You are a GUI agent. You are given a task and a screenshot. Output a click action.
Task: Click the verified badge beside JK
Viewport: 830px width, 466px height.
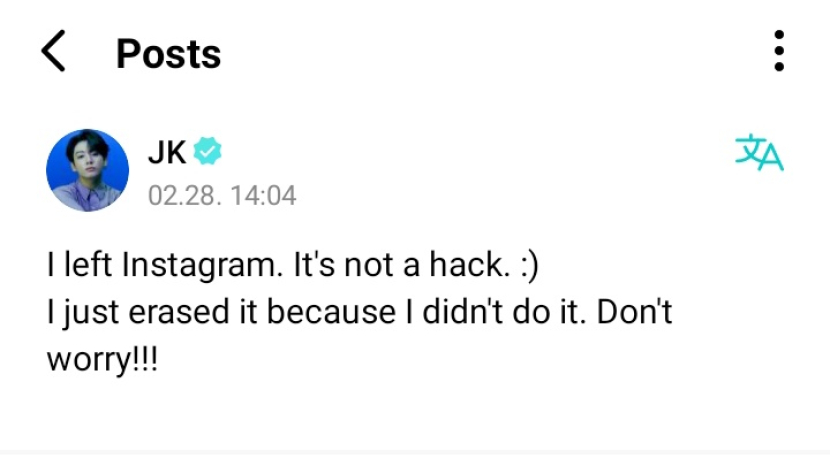[x=208, y=152]
